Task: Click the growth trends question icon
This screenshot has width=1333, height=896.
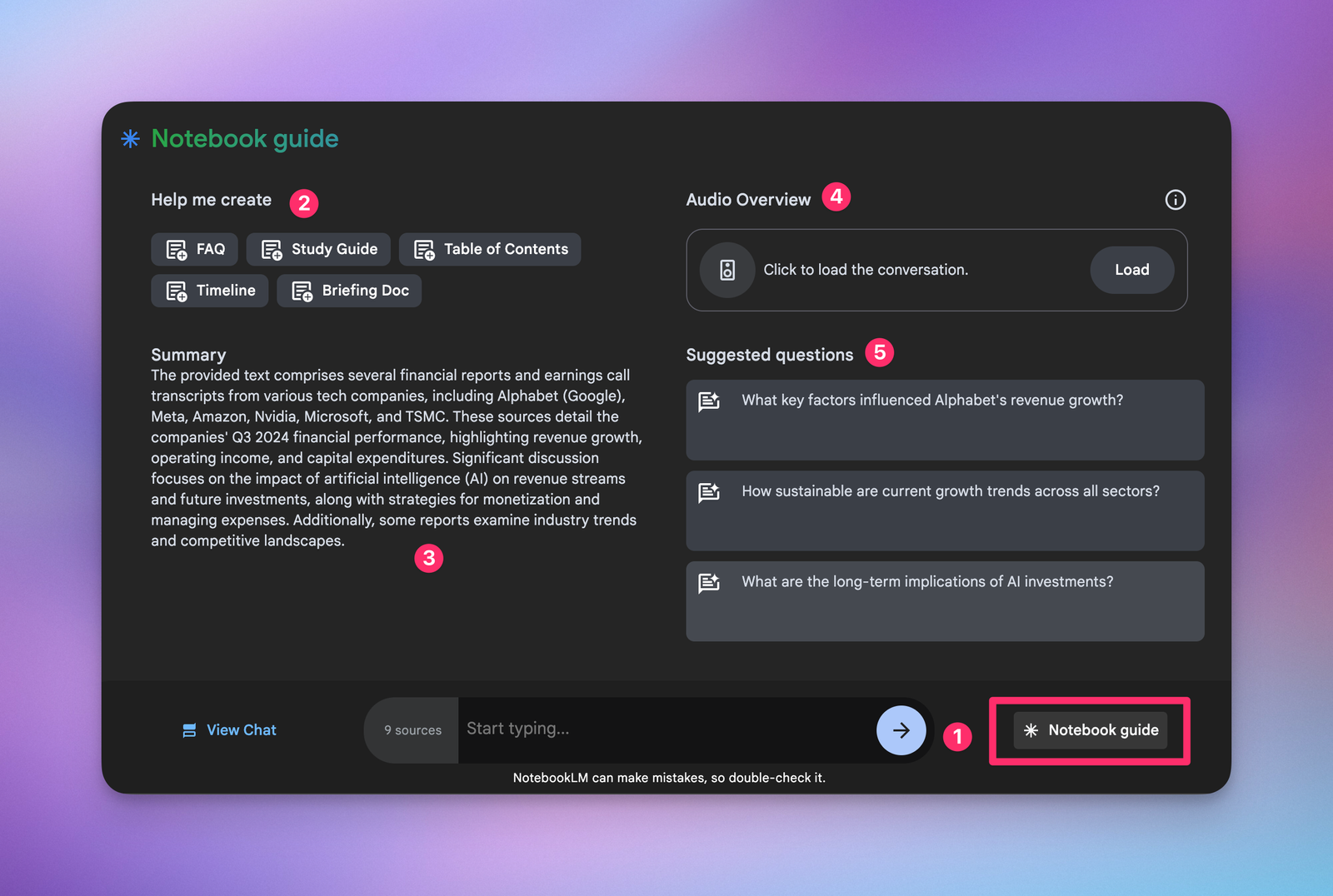Action: [x=709, y=492]
